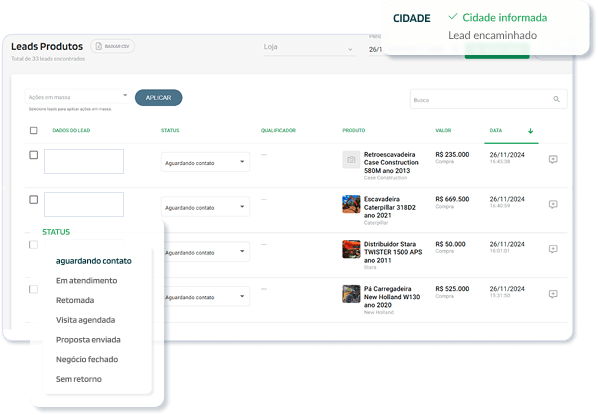
Task: Click the Cidade informada checkmark icon
Action: point(453,16)
